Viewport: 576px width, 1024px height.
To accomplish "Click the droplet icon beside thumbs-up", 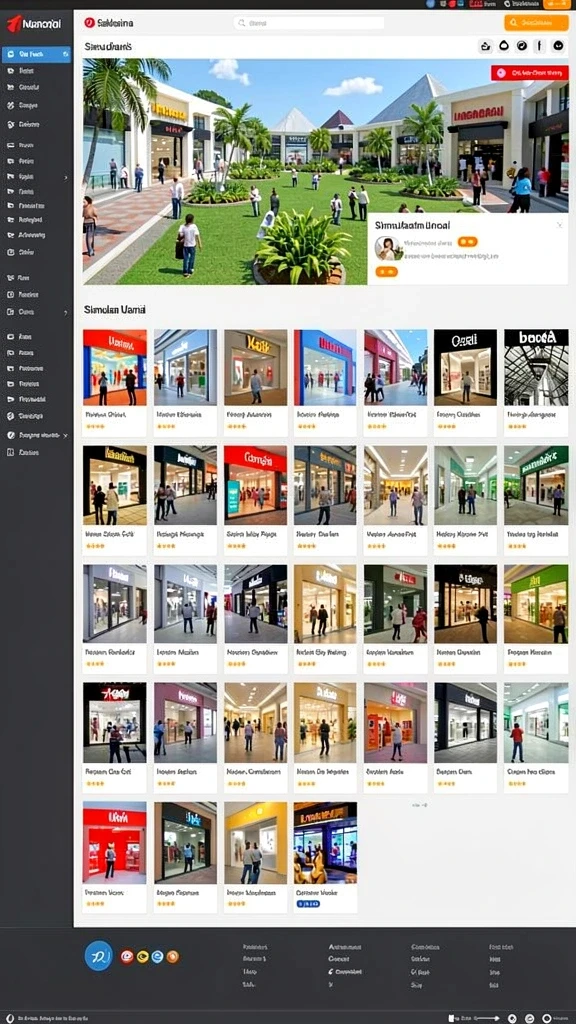I will tap(504, 46).
